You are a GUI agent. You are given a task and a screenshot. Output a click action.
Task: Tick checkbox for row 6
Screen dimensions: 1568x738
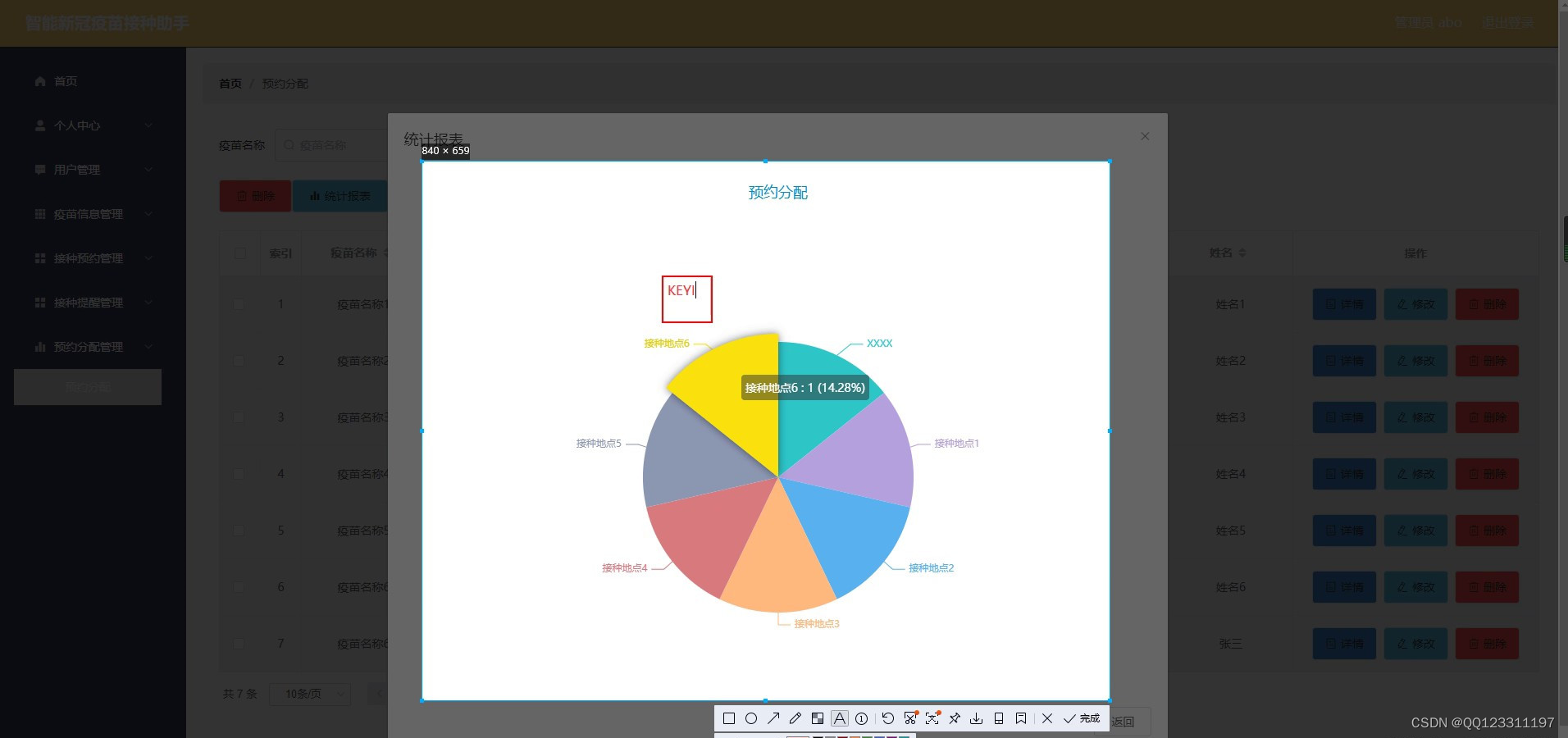(x=239, y=587)
